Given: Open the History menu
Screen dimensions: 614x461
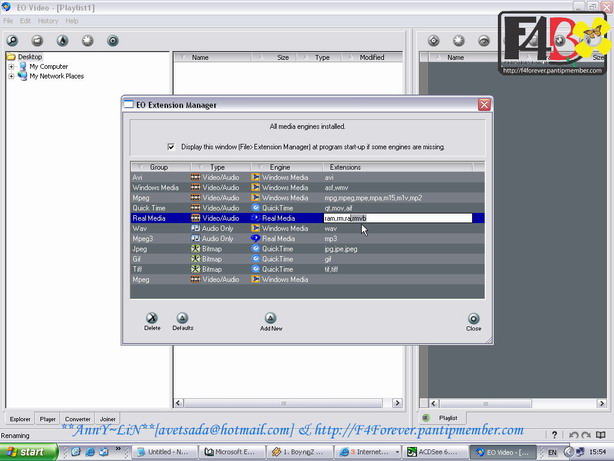Looking at the screenshot, I should (48, 21).
